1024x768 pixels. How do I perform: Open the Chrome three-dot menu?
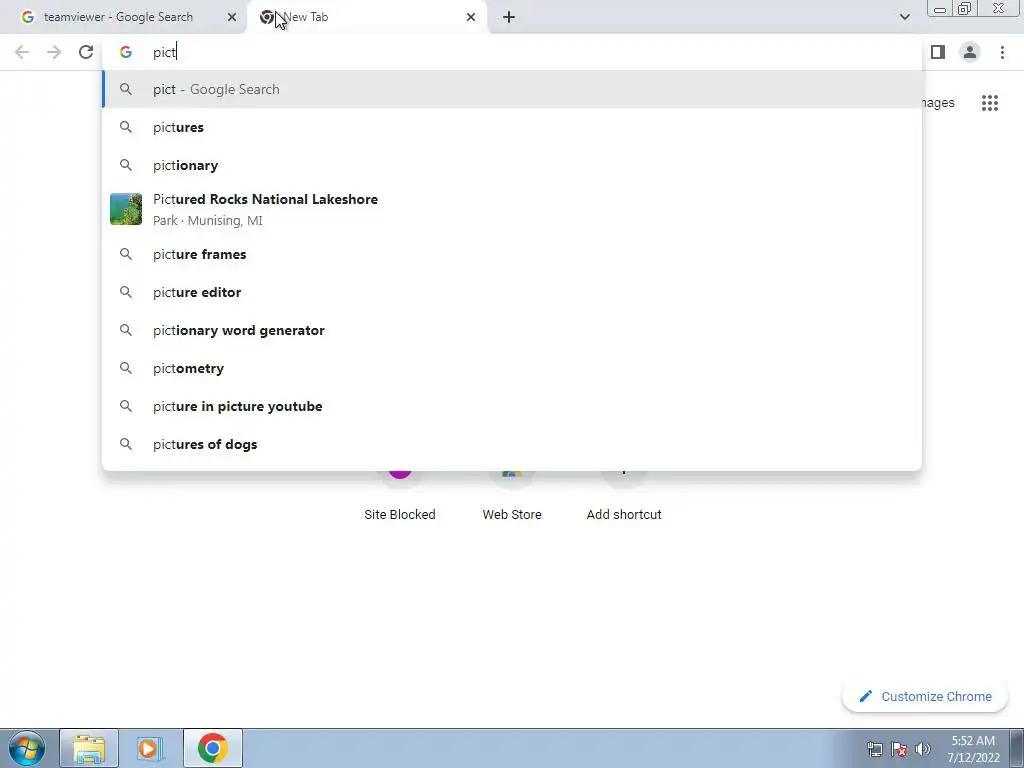(x=1002, y=52)
